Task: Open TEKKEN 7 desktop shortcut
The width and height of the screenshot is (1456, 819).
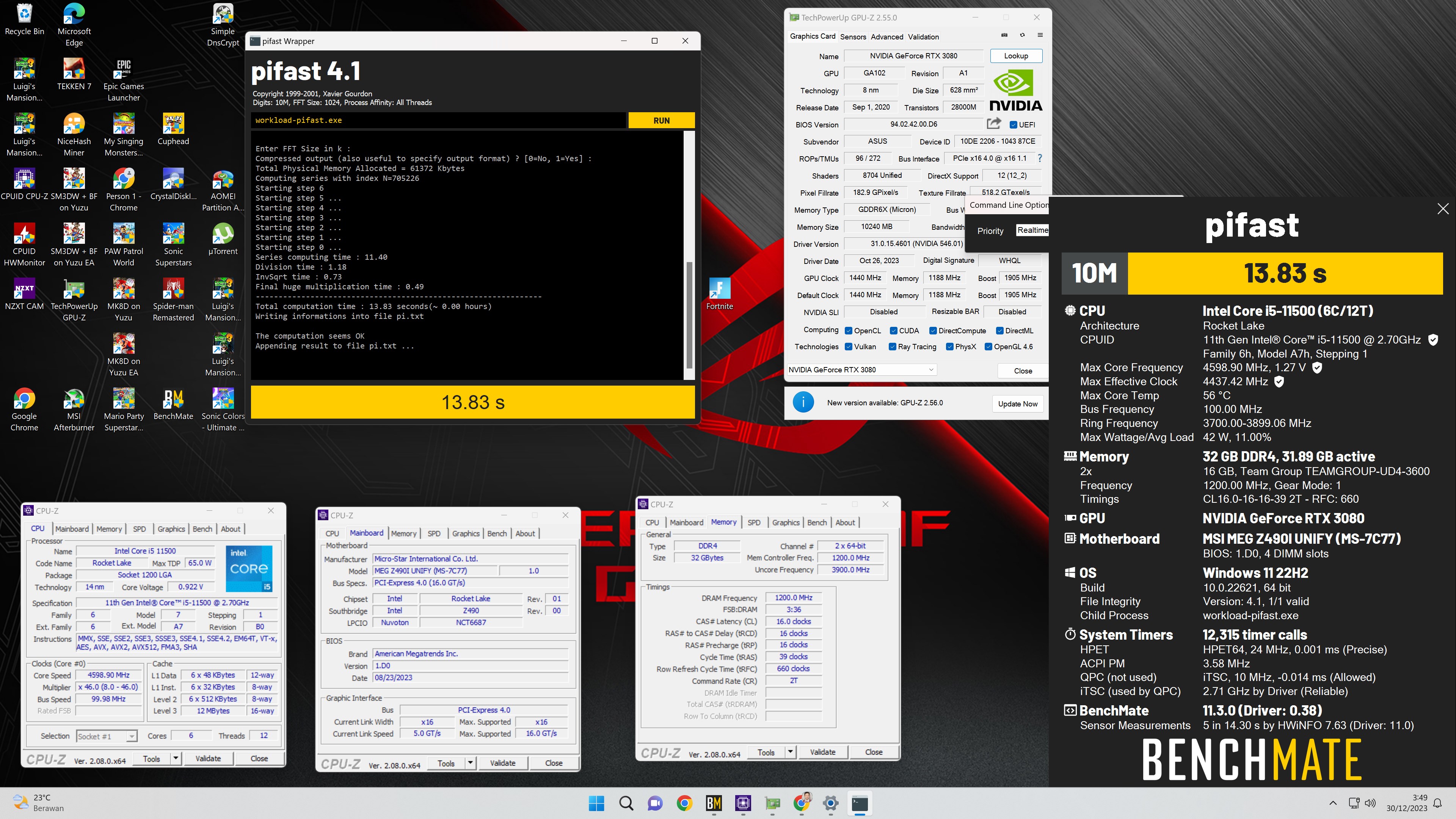Action: coord(74,75)
